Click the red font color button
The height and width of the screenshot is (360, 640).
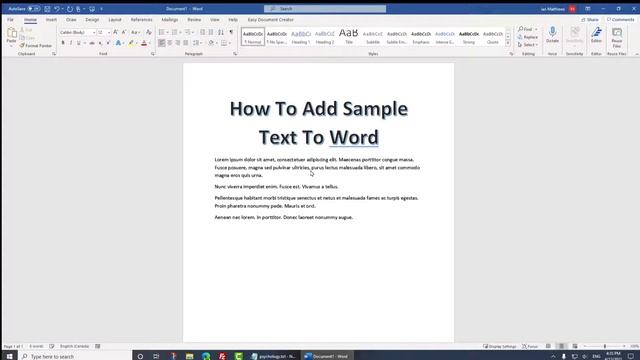pyautogui.click(x=144, y=43)
